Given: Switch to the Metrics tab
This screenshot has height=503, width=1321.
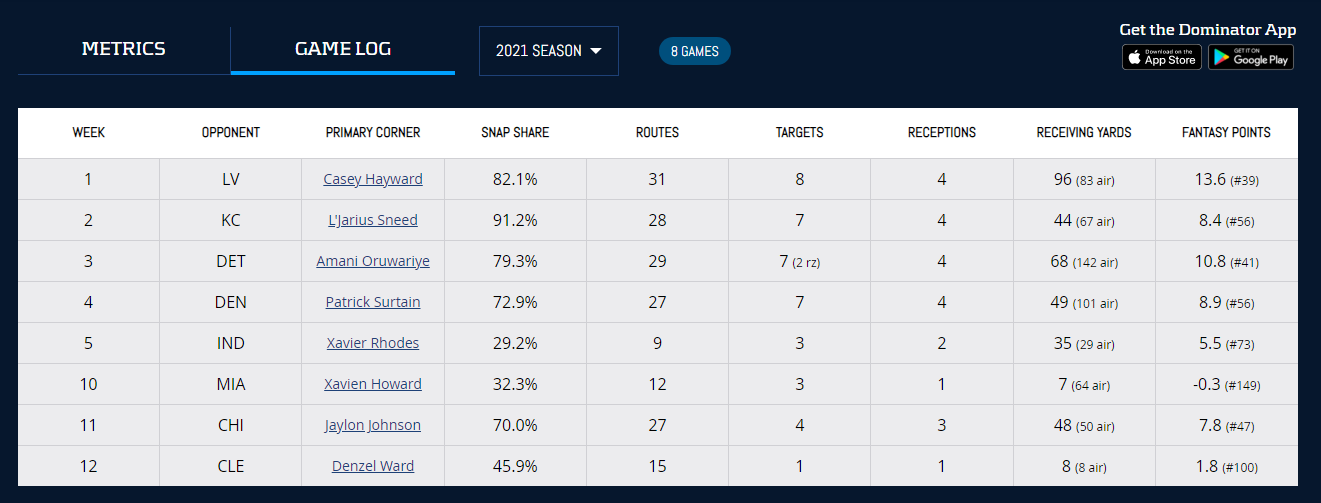Looking at the screenshot, I should (x=124, y=49).
